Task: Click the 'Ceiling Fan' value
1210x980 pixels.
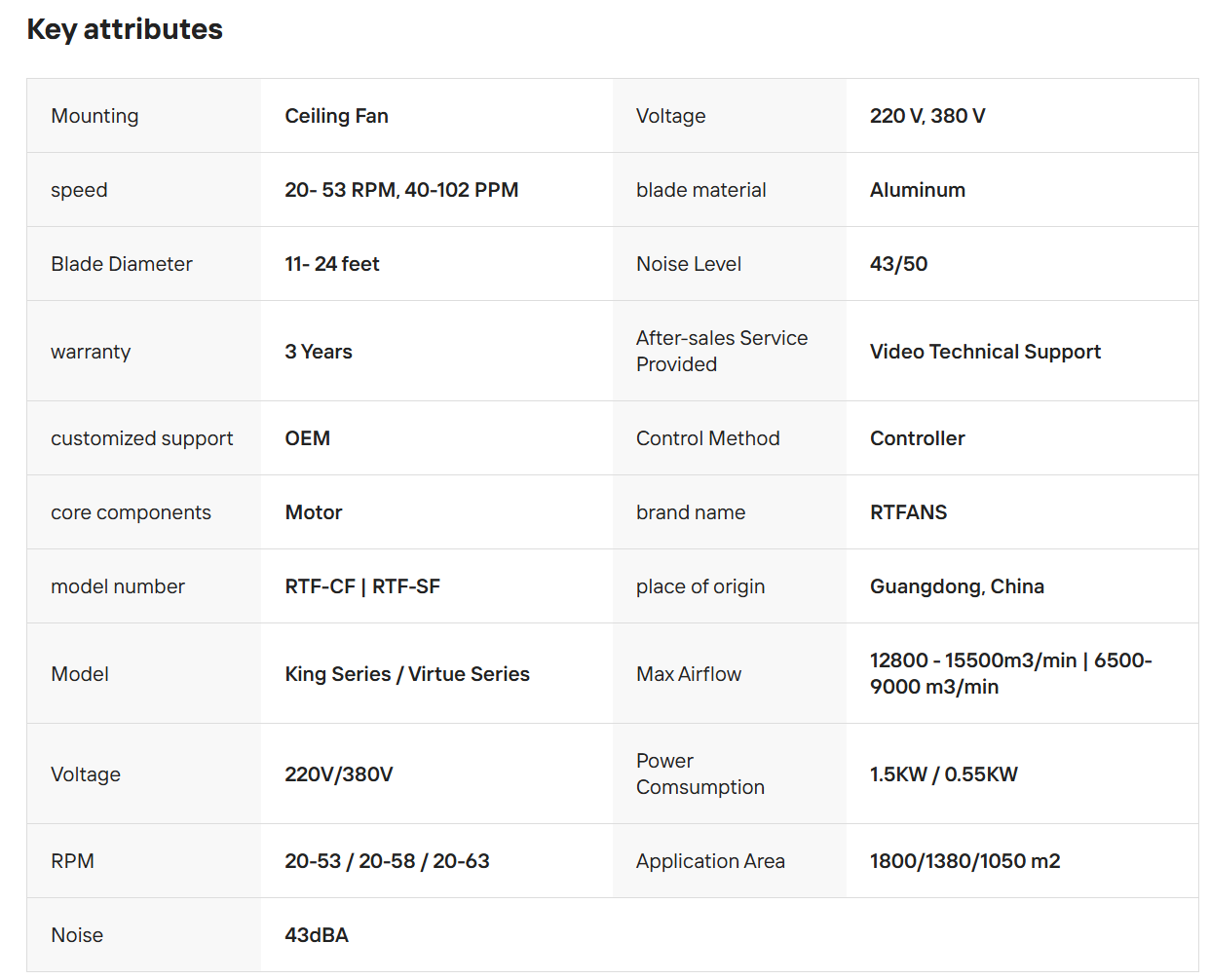Action: point(336,116)
